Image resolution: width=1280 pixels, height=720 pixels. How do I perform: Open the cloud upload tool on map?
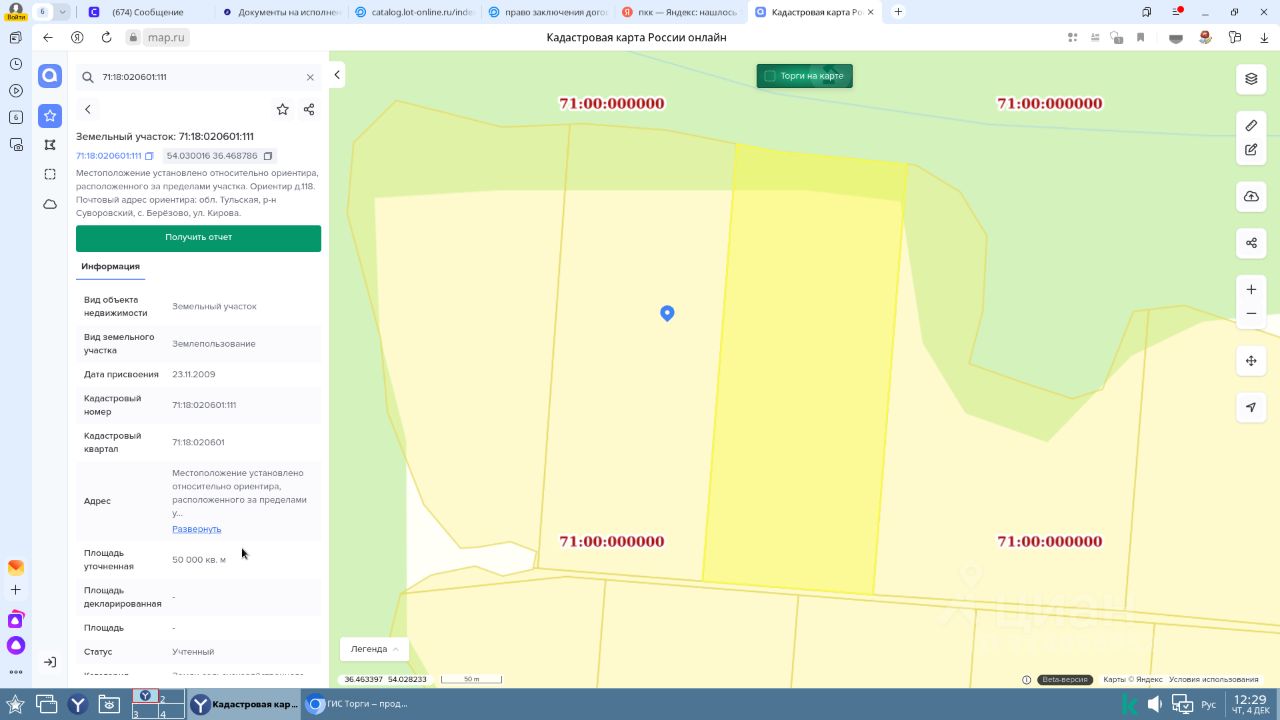1251,197
